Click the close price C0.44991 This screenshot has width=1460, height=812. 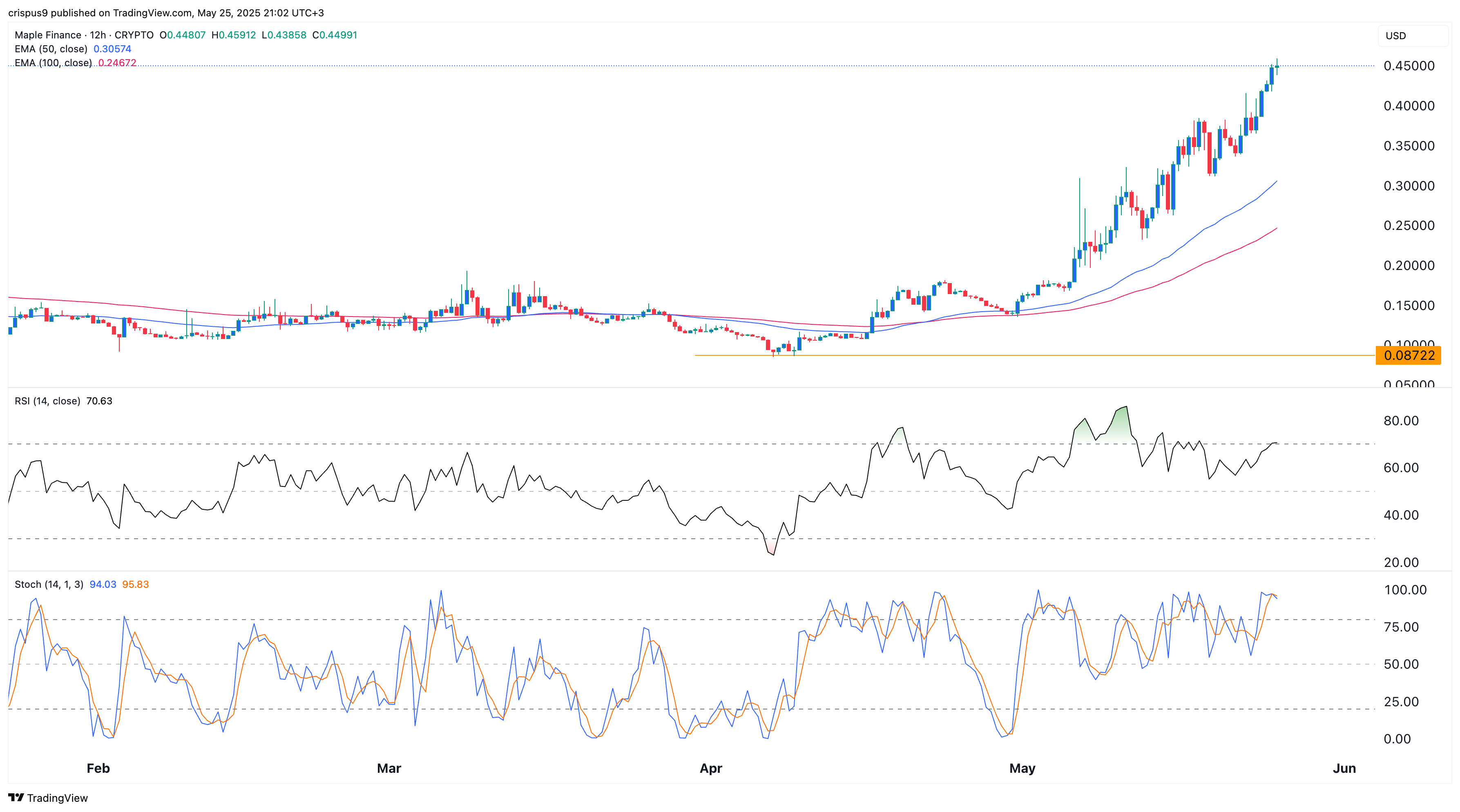click(x=335, y=35)
